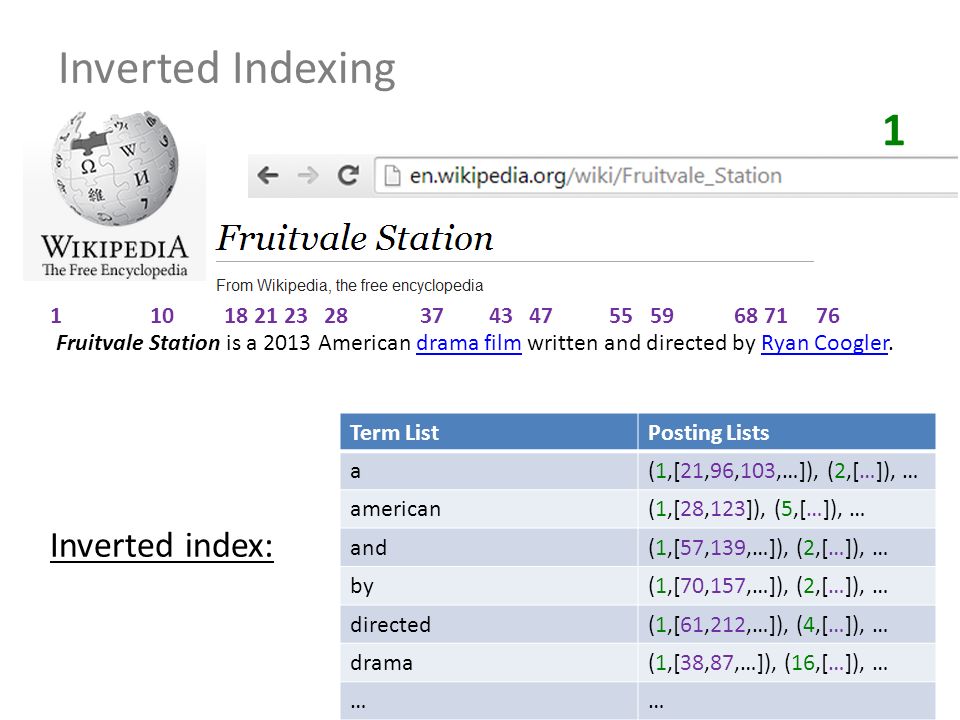Open the Ryan Coogler link

tap(825, 343)
